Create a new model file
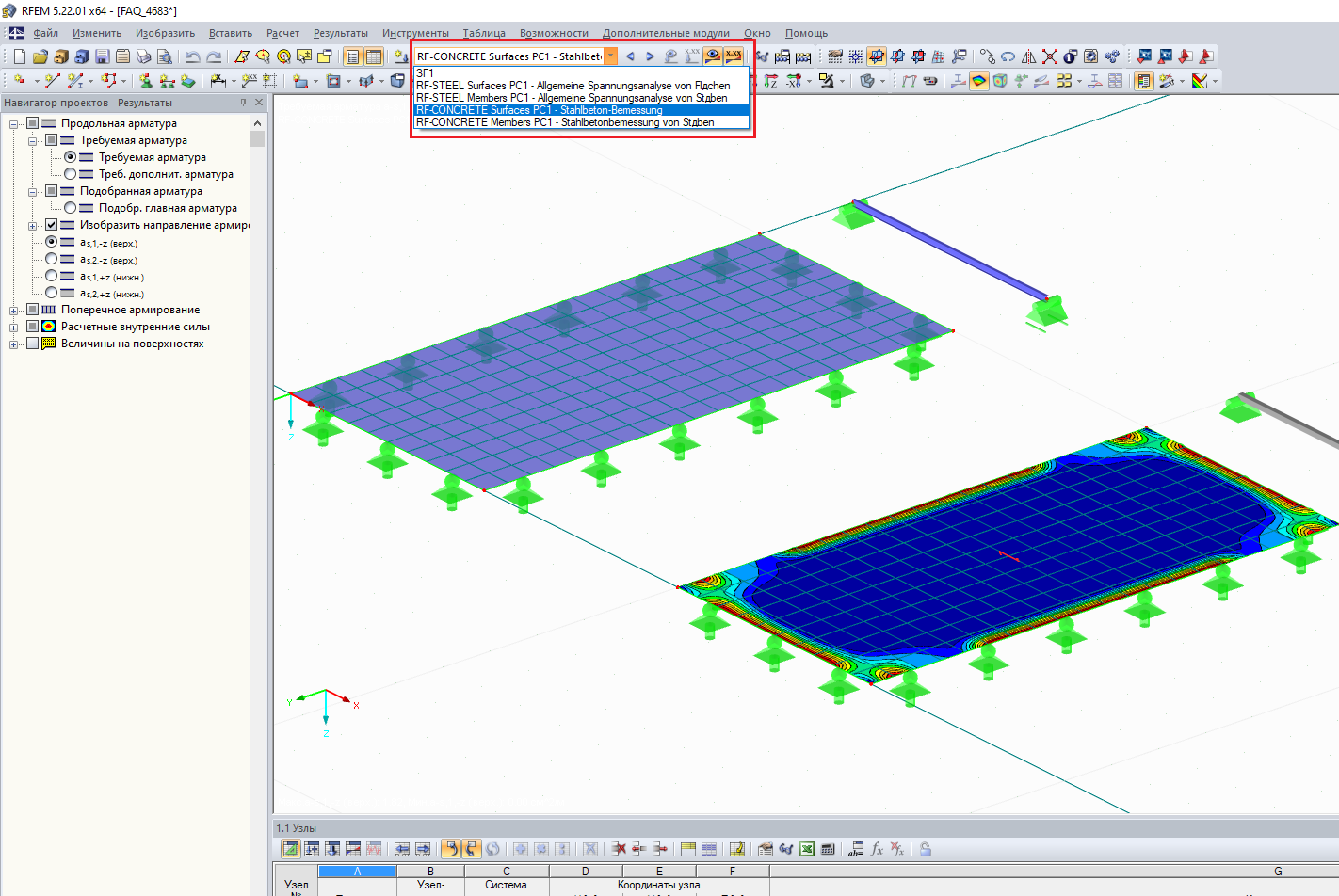The image size is (1339, 896). [x=19, y=56]
